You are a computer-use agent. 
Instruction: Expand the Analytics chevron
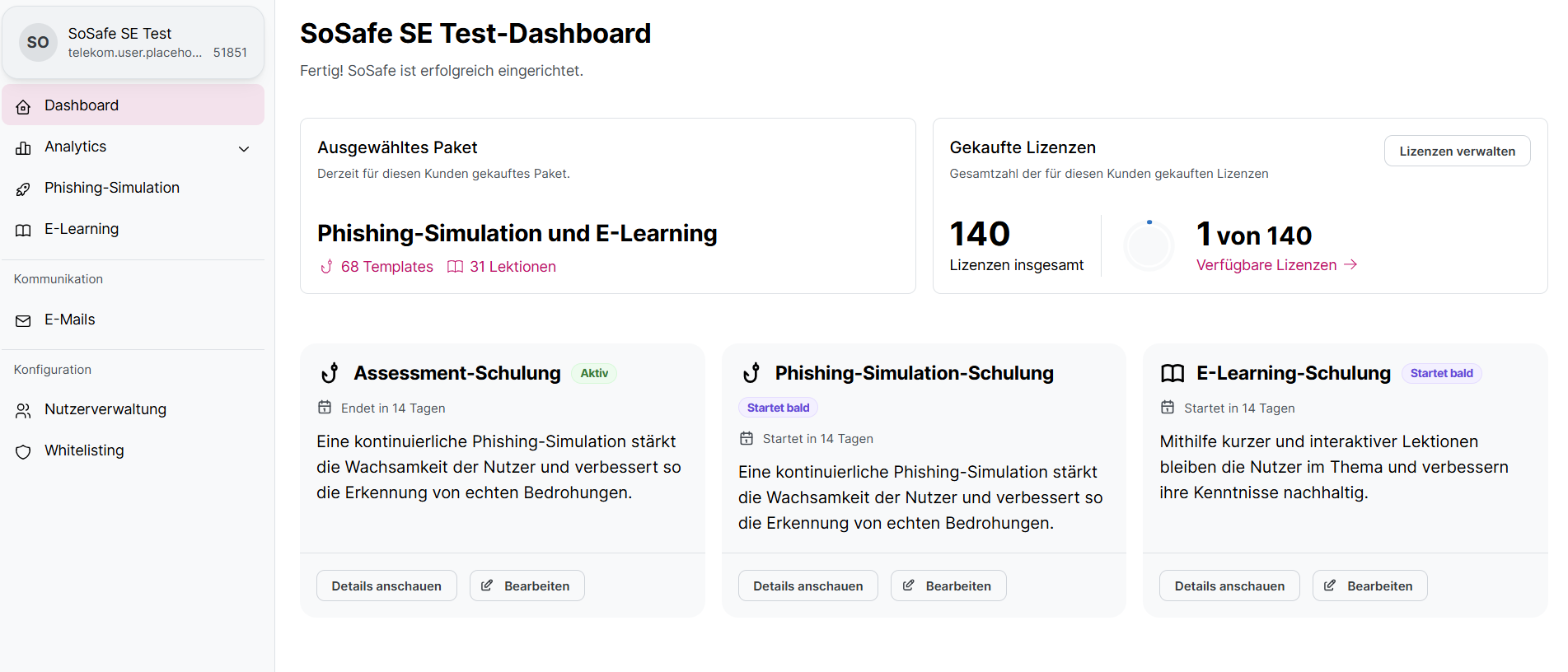(x=244, y=149)
